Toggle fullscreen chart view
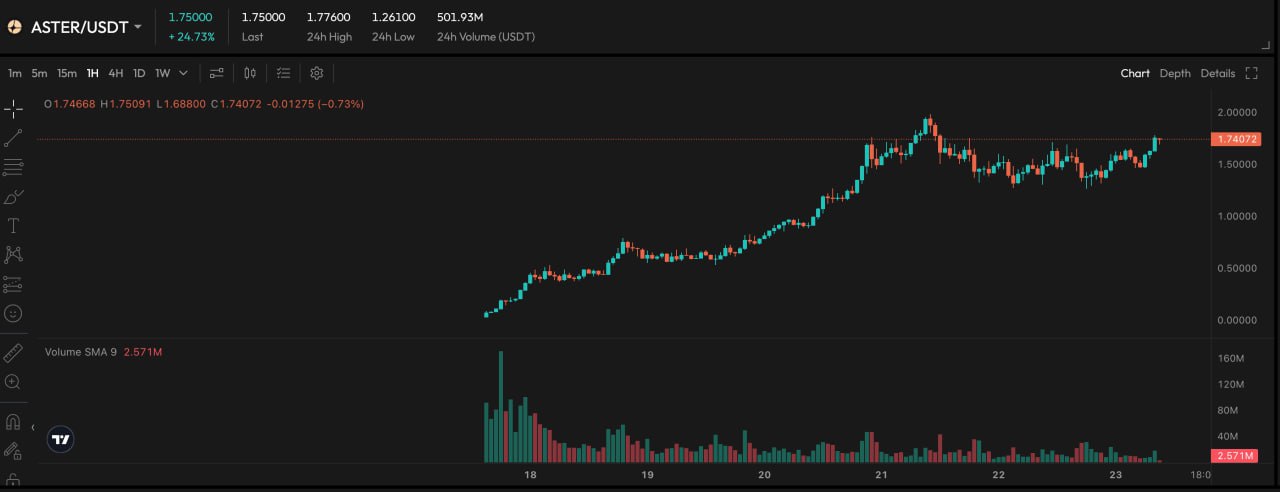Image resolution: width=1280 pixels, height=492 pixels. click(1251, 73)
